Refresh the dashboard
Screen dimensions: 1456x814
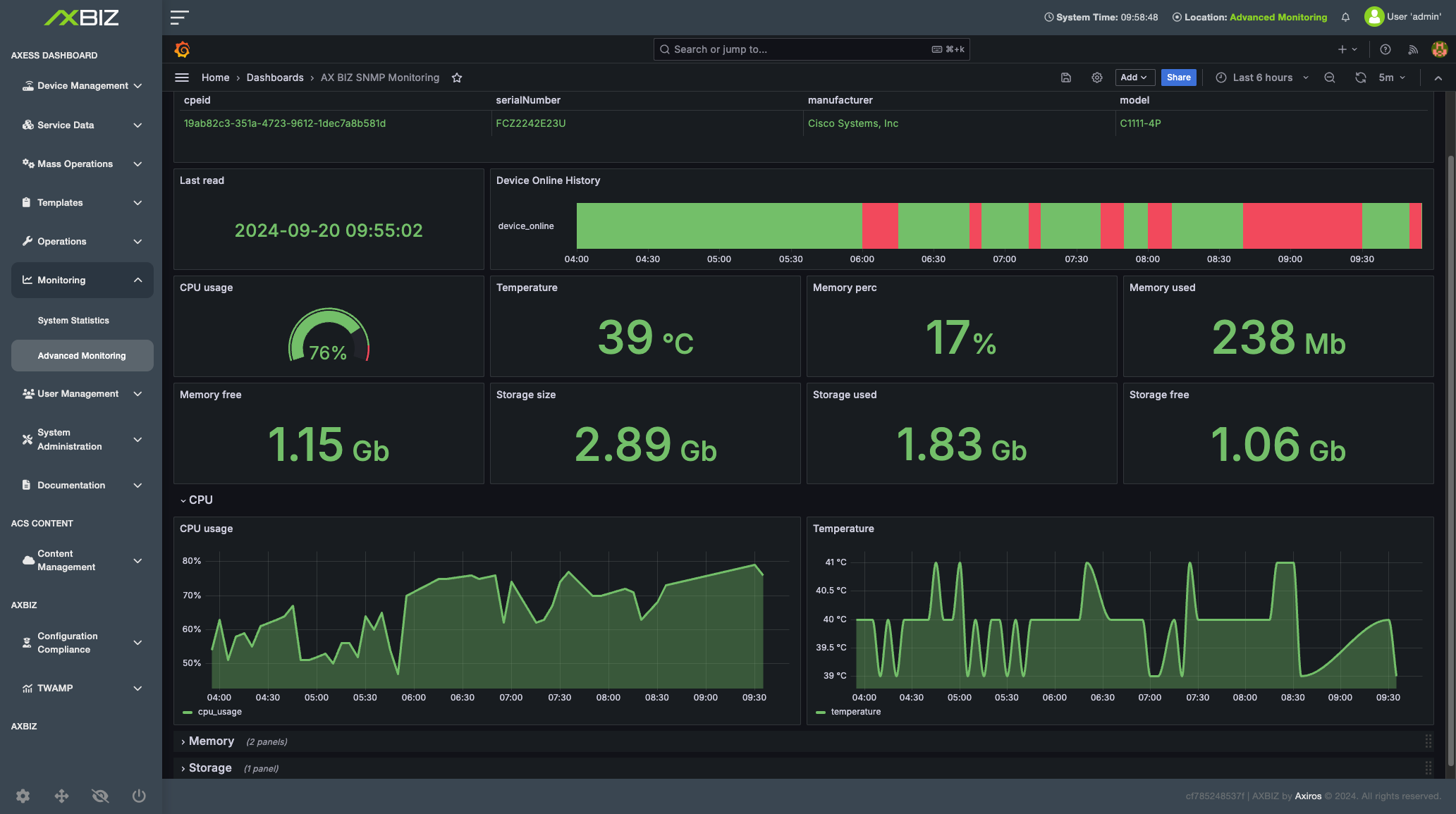[1360, 78]
